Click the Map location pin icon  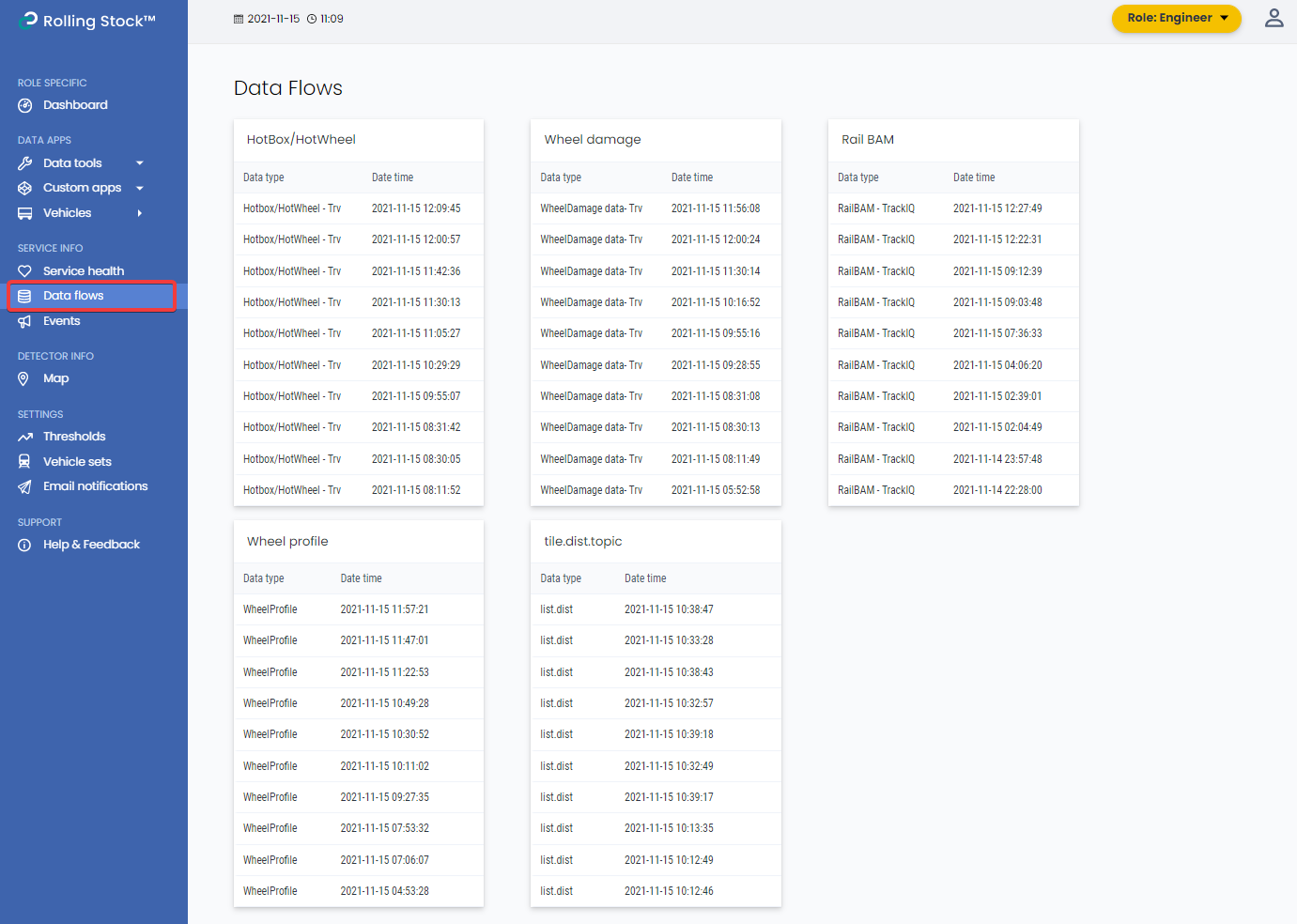click(25, 378)
